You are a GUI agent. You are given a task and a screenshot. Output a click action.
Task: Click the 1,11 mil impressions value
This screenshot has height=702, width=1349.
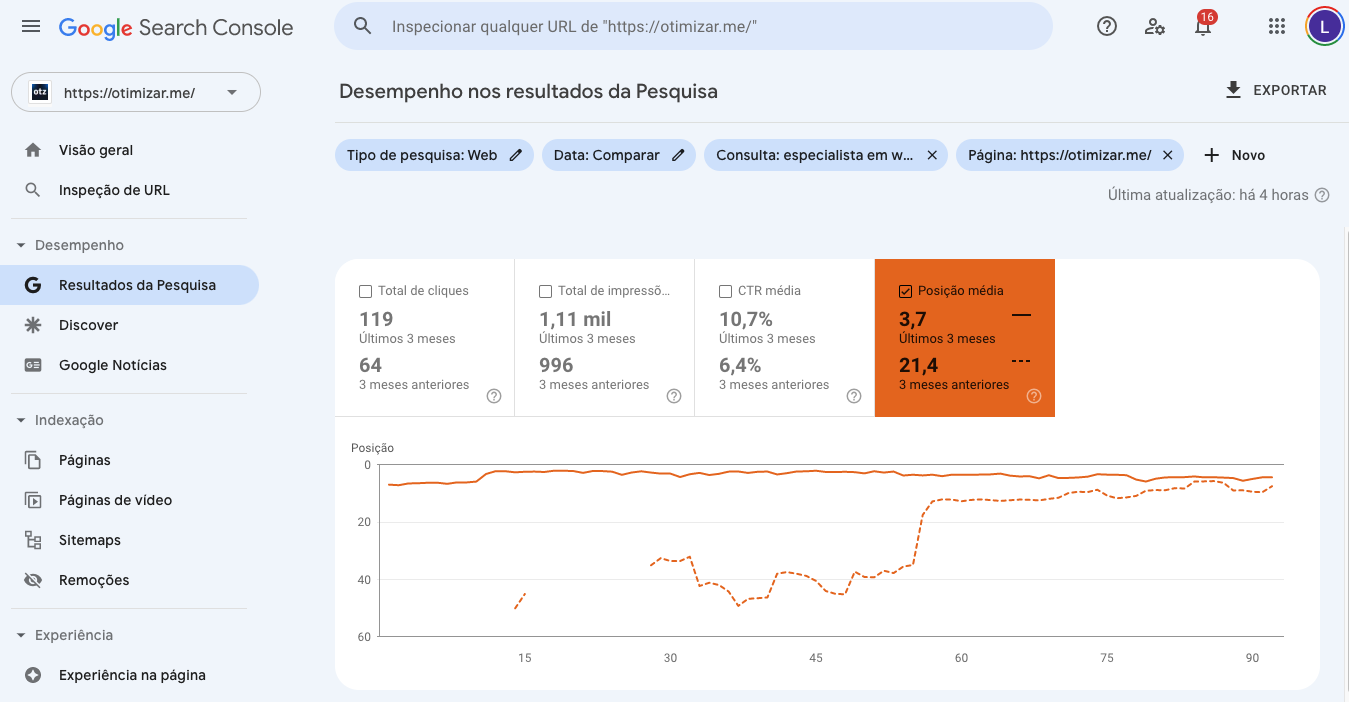pyautogui.click(x=575, y=319)
